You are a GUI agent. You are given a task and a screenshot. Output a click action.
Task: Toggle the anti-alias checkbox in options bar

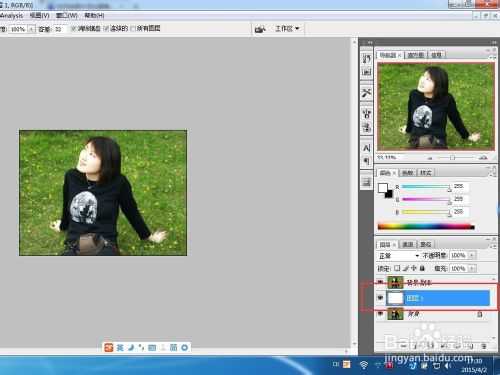point(74,29)
